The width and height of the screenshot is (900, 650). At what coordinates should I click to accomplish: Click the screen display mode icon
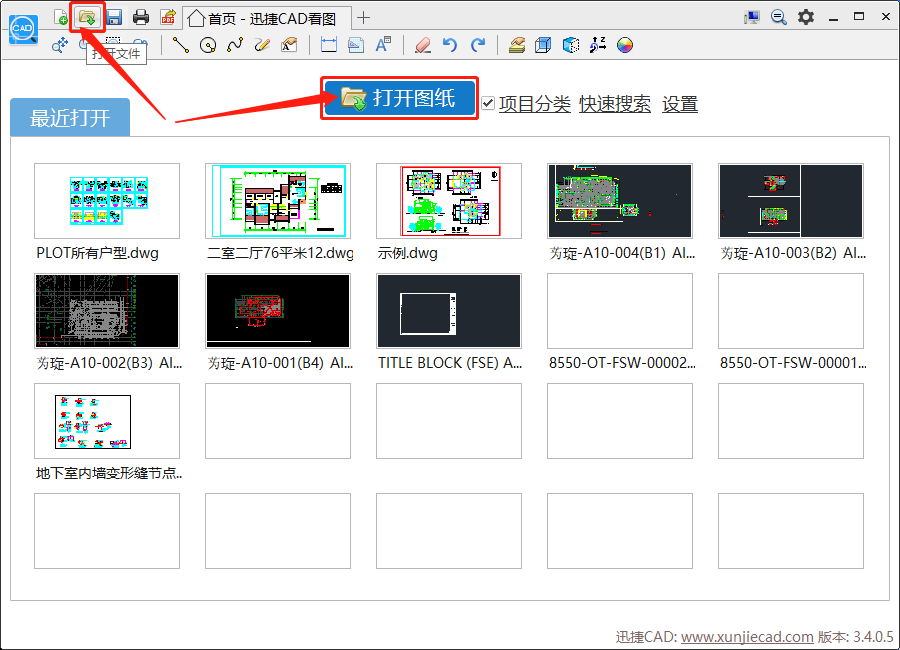click(x=751, y=17)
